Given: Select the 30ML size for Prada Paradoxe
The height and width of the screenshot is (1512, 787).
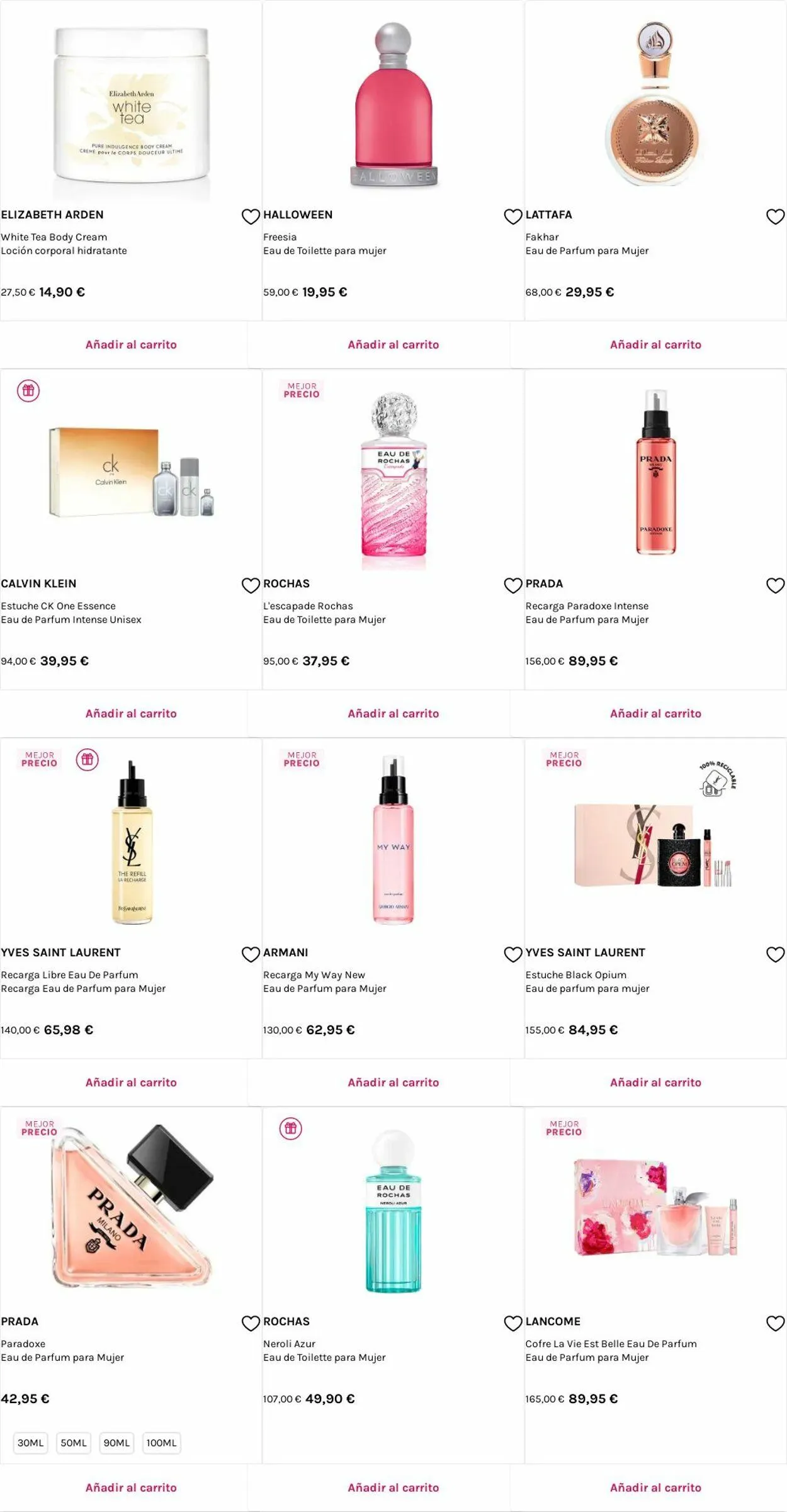Looking at the screenshot, I should [x=31, y=1443].
